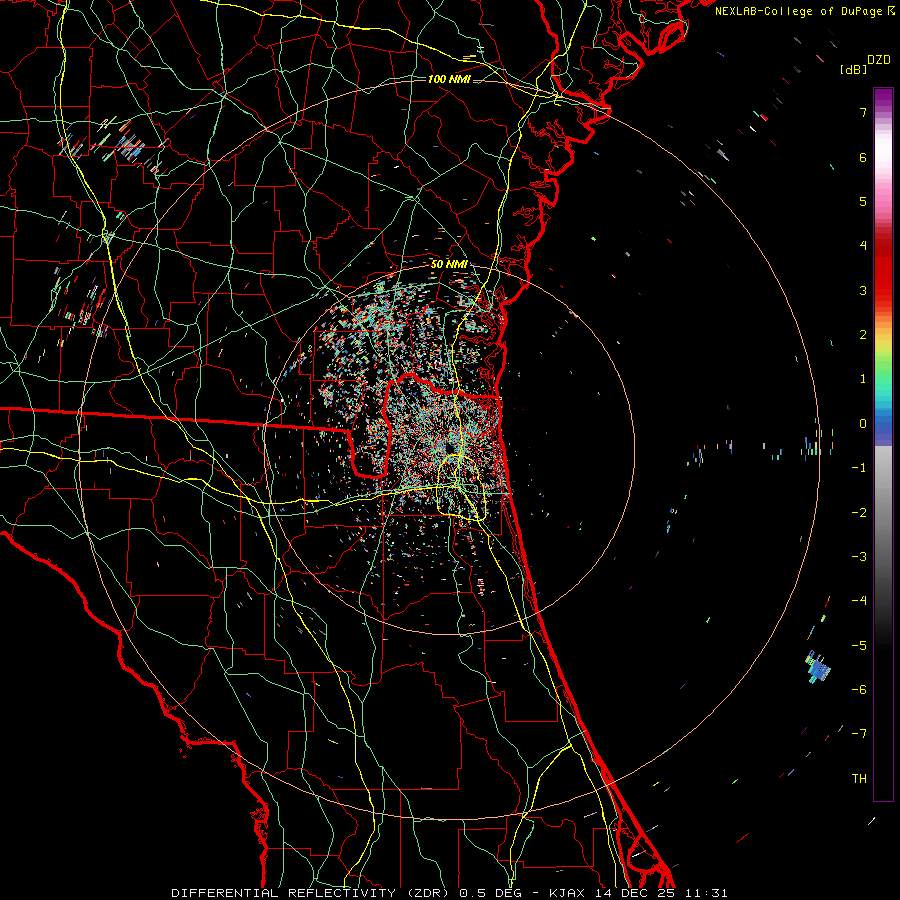900x900 pixels.
Task: Click the -3 value on color scale
Action: click(x=859, y=557)
